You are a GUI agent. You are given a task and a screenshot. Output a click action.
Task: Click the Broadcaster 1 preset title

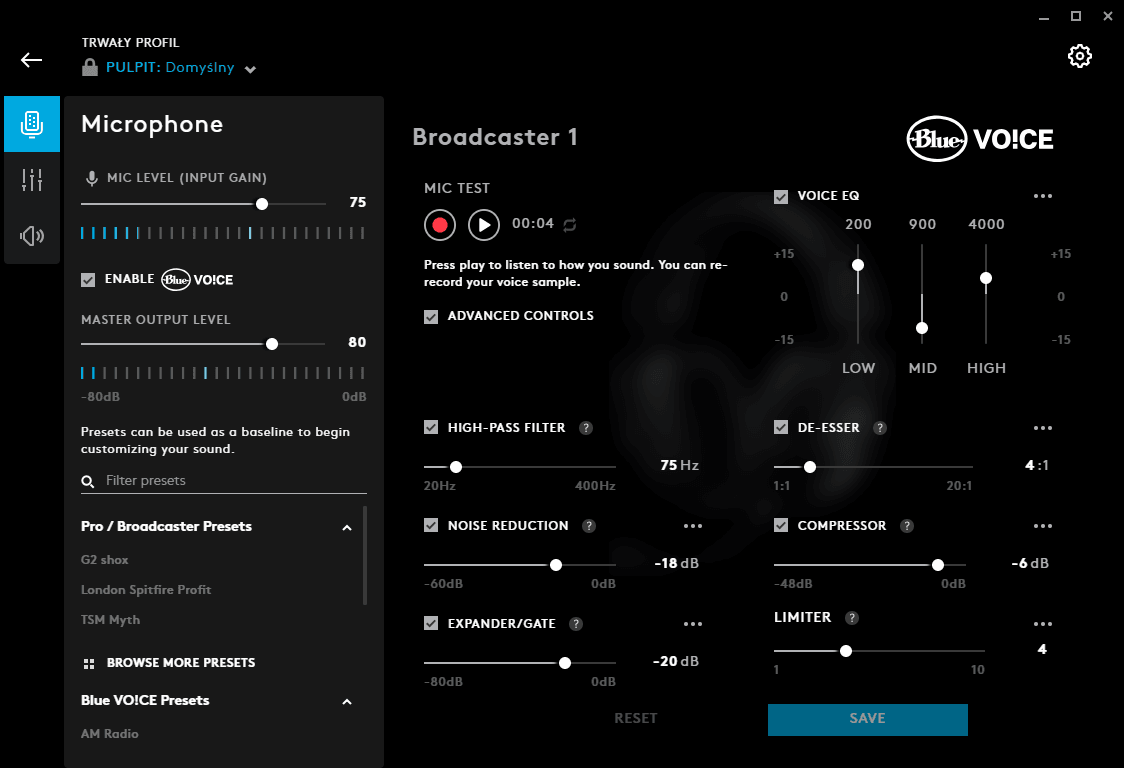tap(495, 138)
